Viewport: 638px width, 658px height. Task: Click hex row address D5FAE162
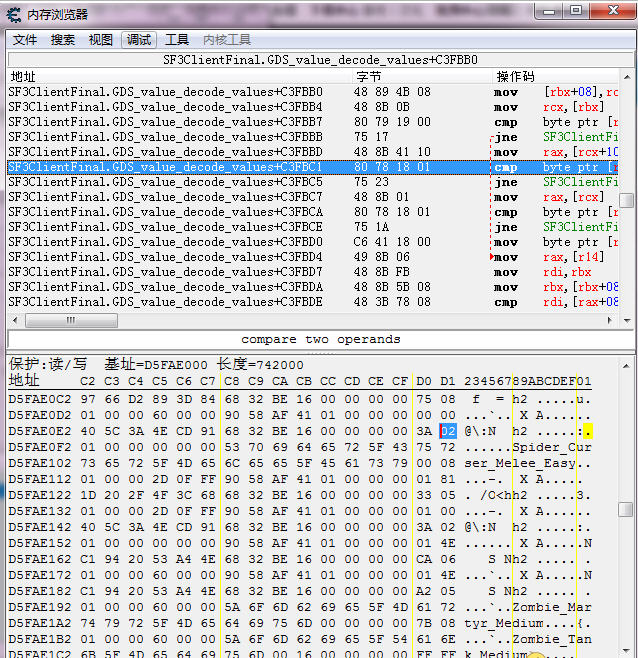coord(40,559)
